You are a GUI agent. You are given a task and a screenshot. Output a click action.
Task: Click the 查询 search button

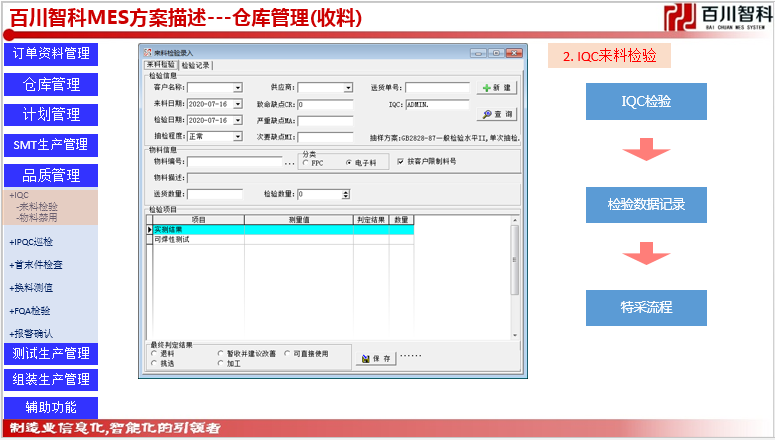click(x=497, y=114)
